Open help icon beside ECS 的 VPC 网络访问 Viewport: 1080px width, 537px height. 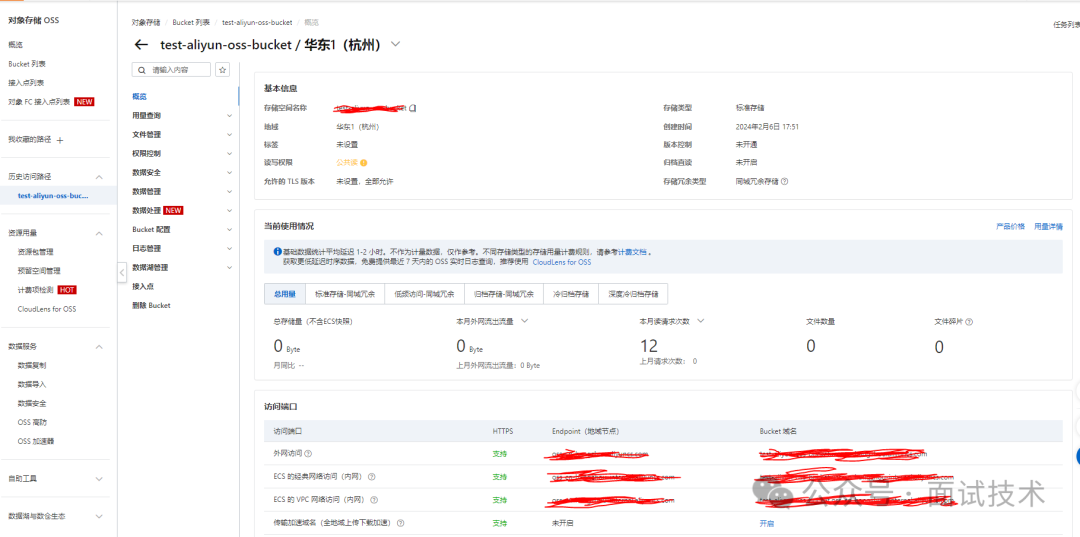pyautogui.click(x=374, y=500)
